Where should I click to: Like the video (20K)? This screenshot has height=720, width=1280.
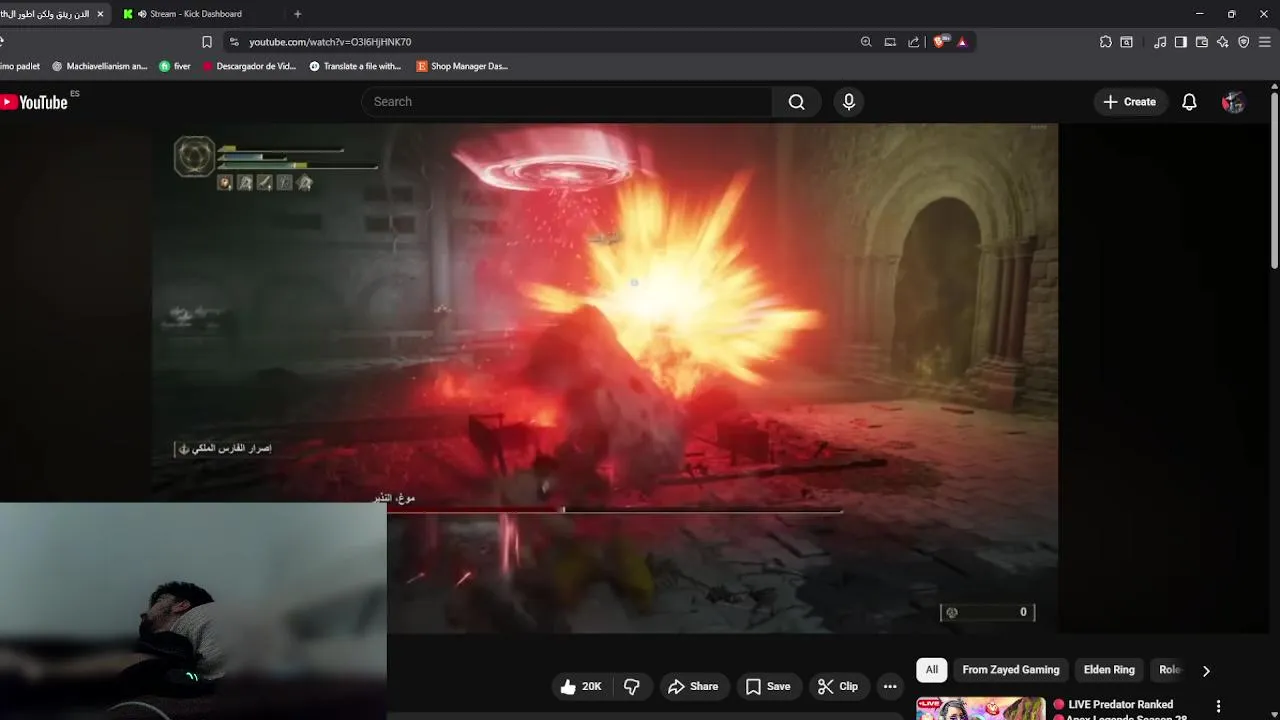pyautogui.click(x=580, y=686)
